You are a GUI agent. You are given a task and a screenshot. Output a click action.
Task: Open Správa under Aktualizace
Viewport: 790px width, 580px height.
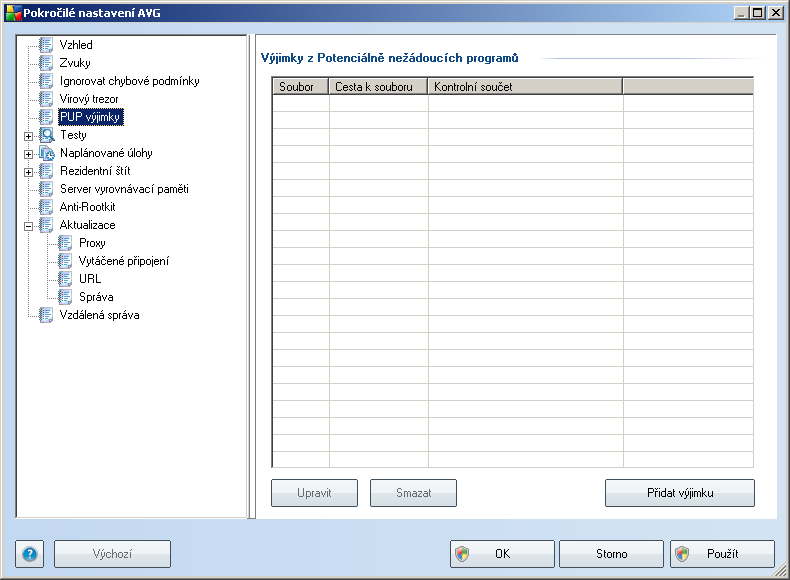96,297
